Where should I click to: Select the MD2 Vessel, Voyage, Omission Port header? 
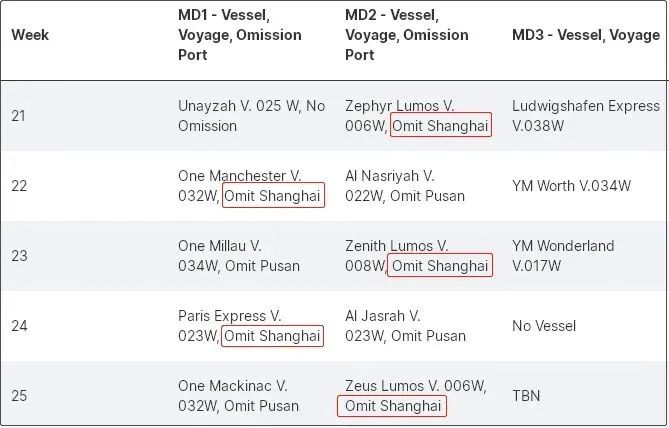tap(407, 35)
